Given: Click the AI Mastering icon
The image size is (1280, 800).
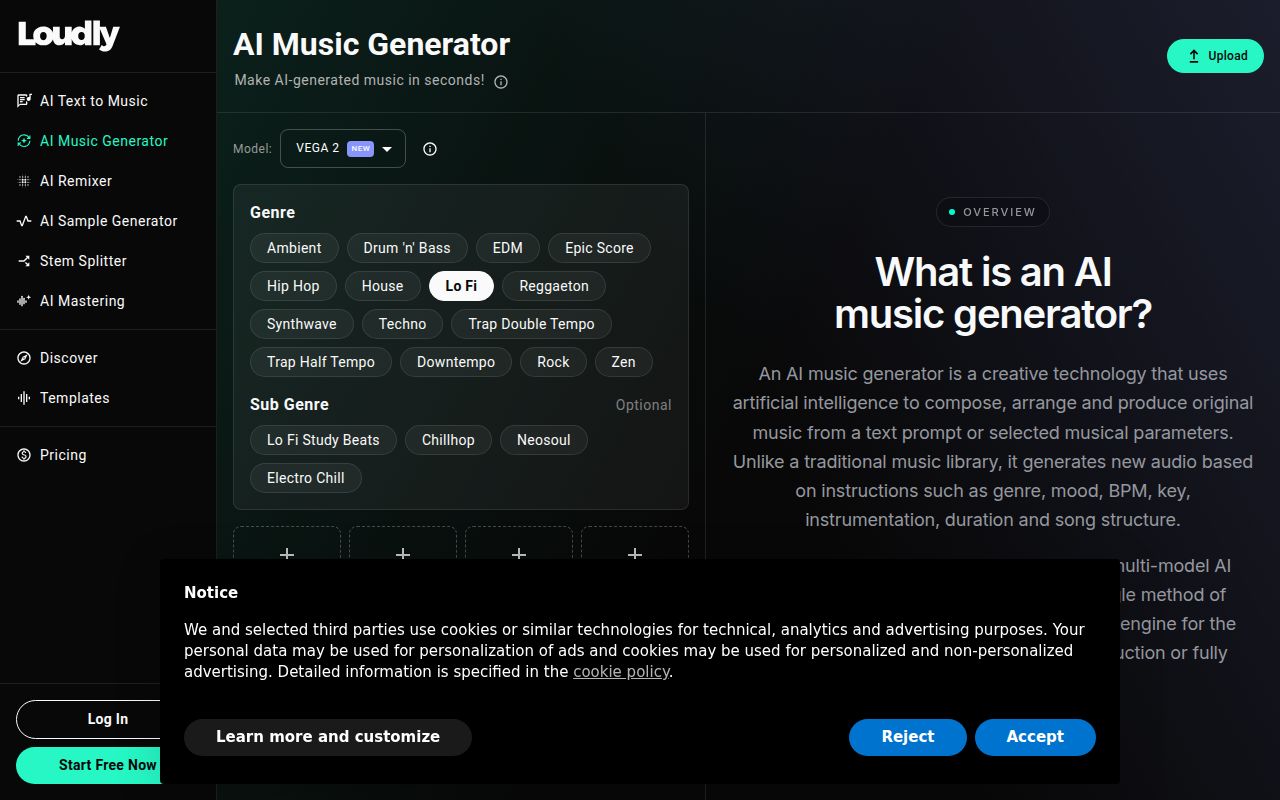Looking at the screenshot, I should (24, 301).
